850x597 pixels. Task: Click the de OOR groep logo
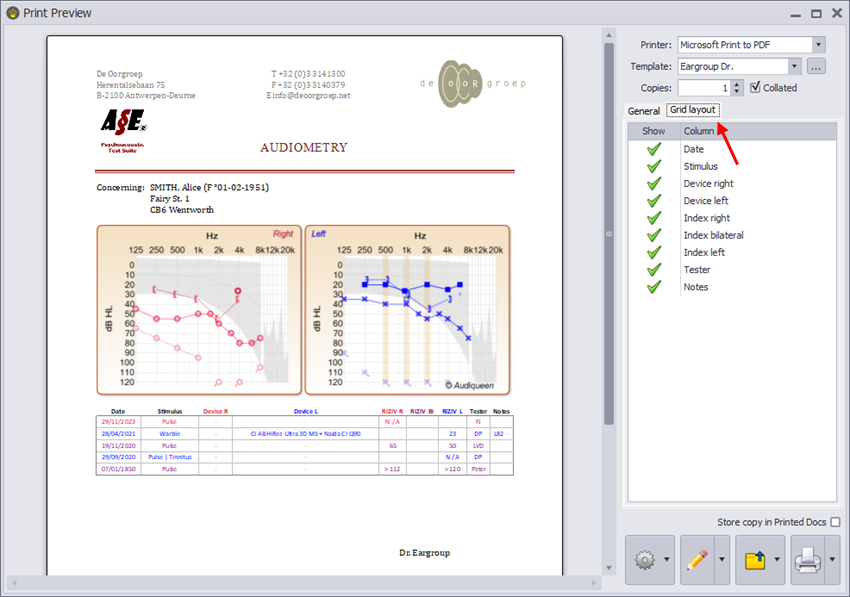473,84
